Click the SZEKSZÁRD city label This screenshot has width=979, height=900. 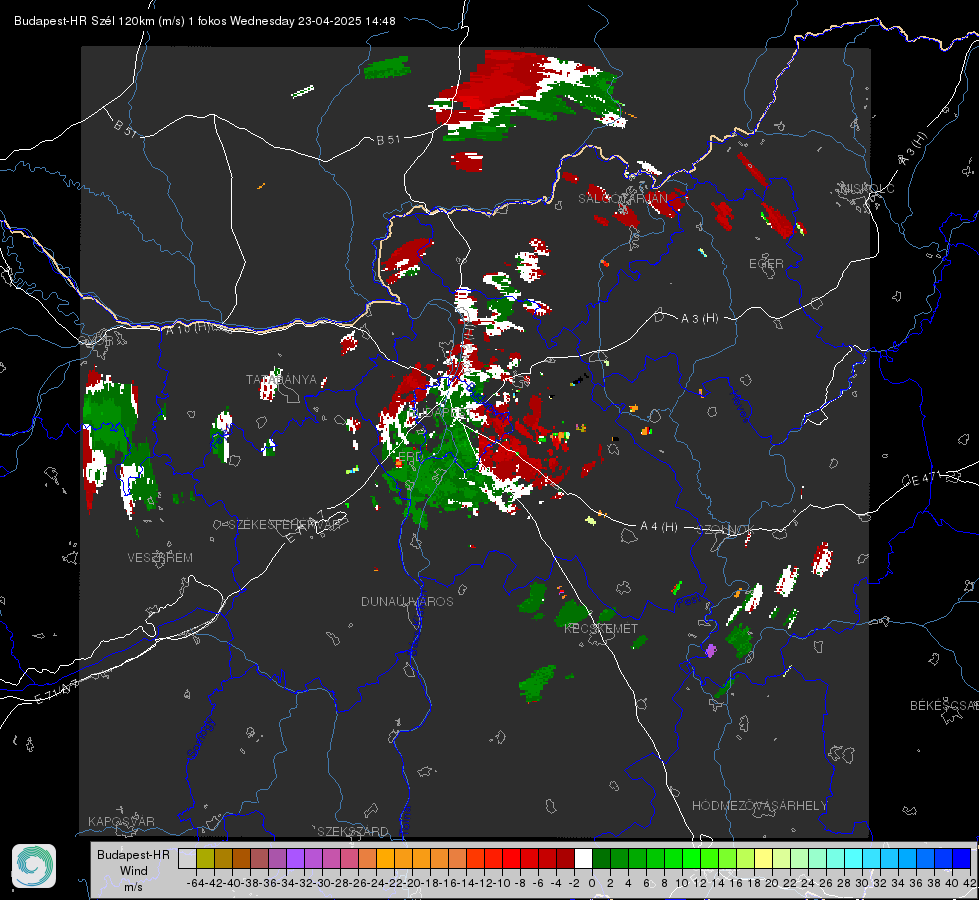coord(353,831)
